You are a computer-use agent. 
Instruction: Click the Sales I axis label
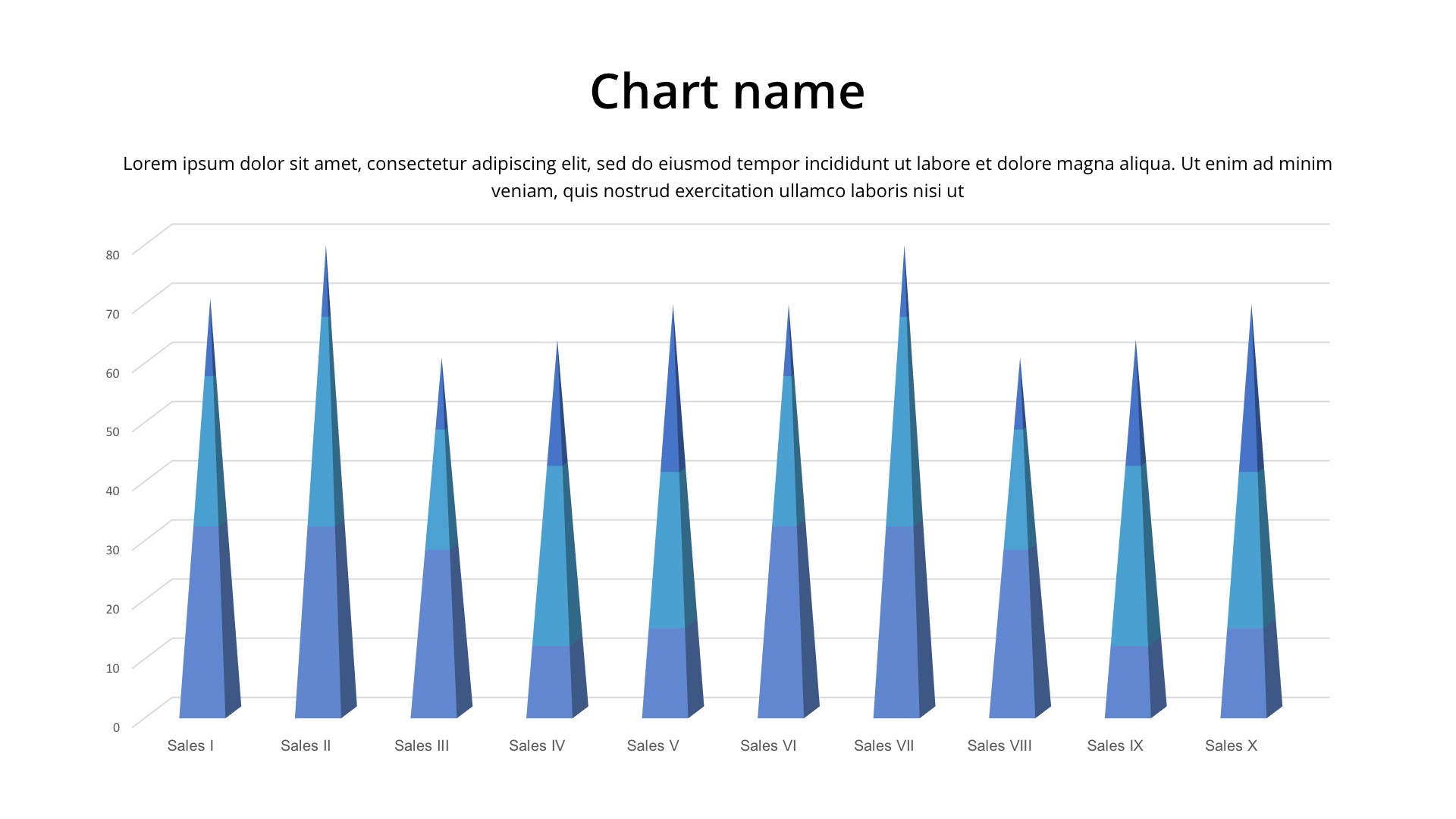(x=190, y=745)
